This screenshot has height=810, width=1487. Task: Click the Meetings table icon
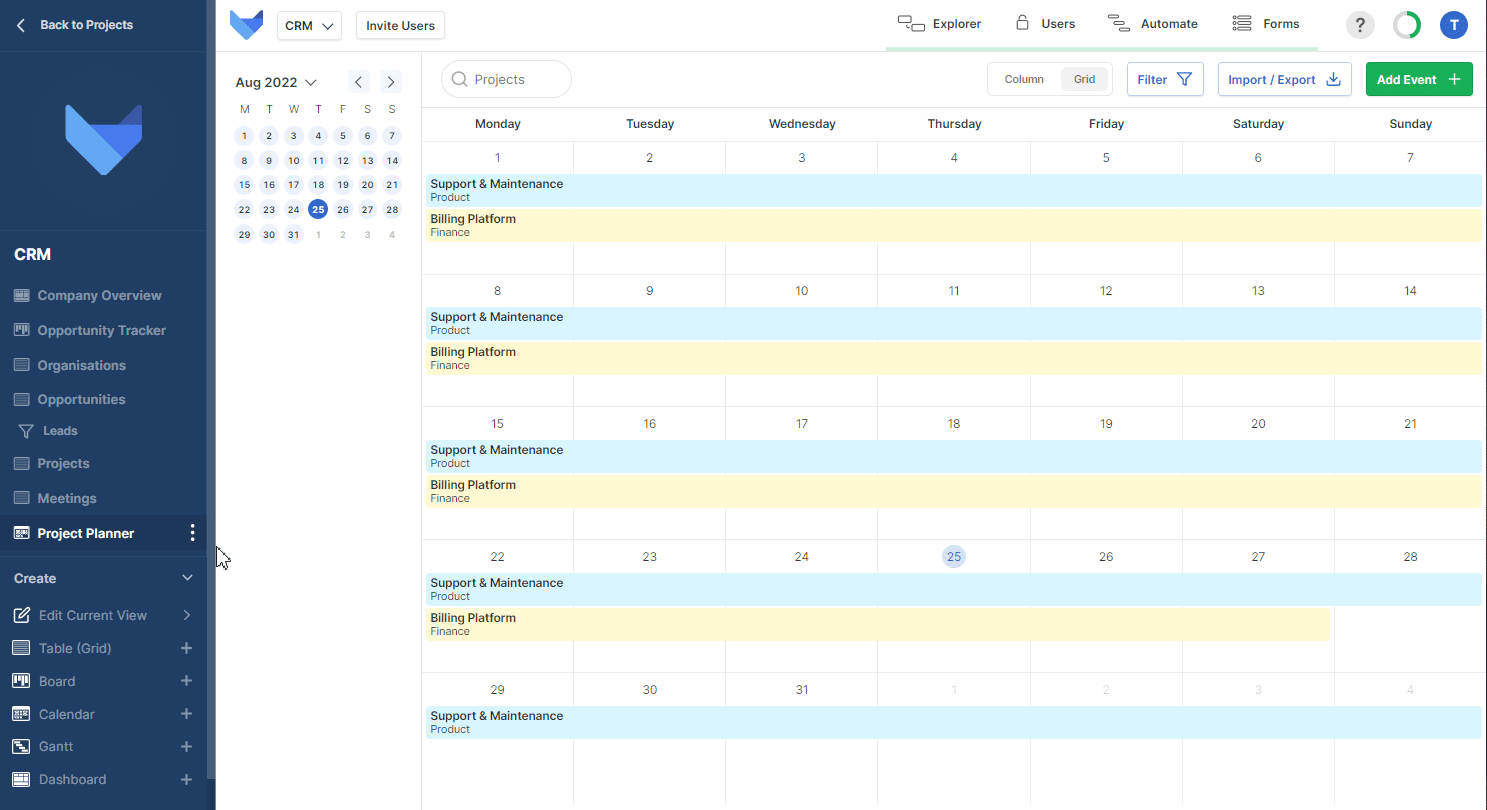[x=21, y=498]
